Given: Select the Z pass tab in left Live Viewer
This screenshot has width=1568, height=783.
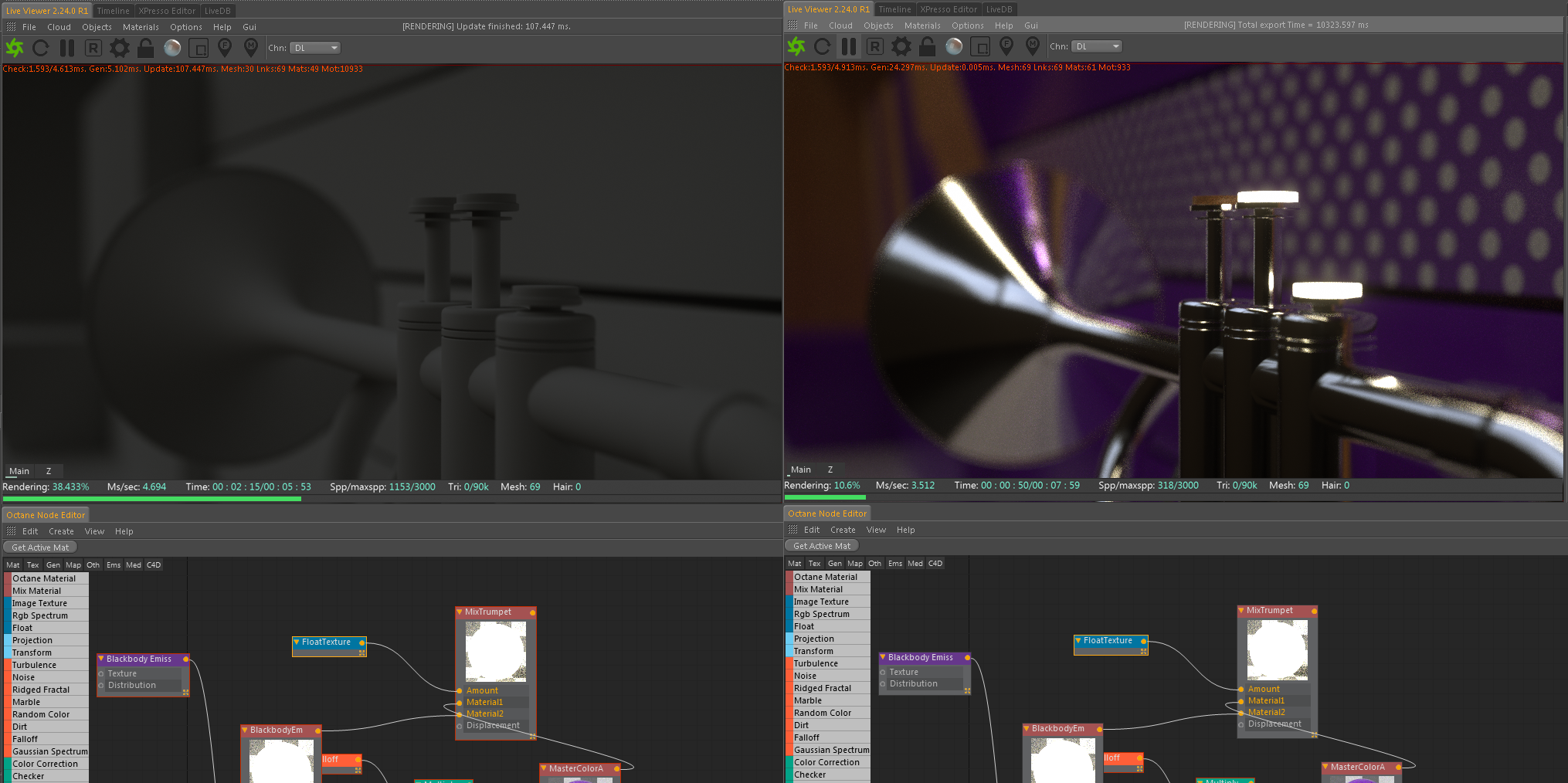Looking at the screenshot, I should coord(49,471).
